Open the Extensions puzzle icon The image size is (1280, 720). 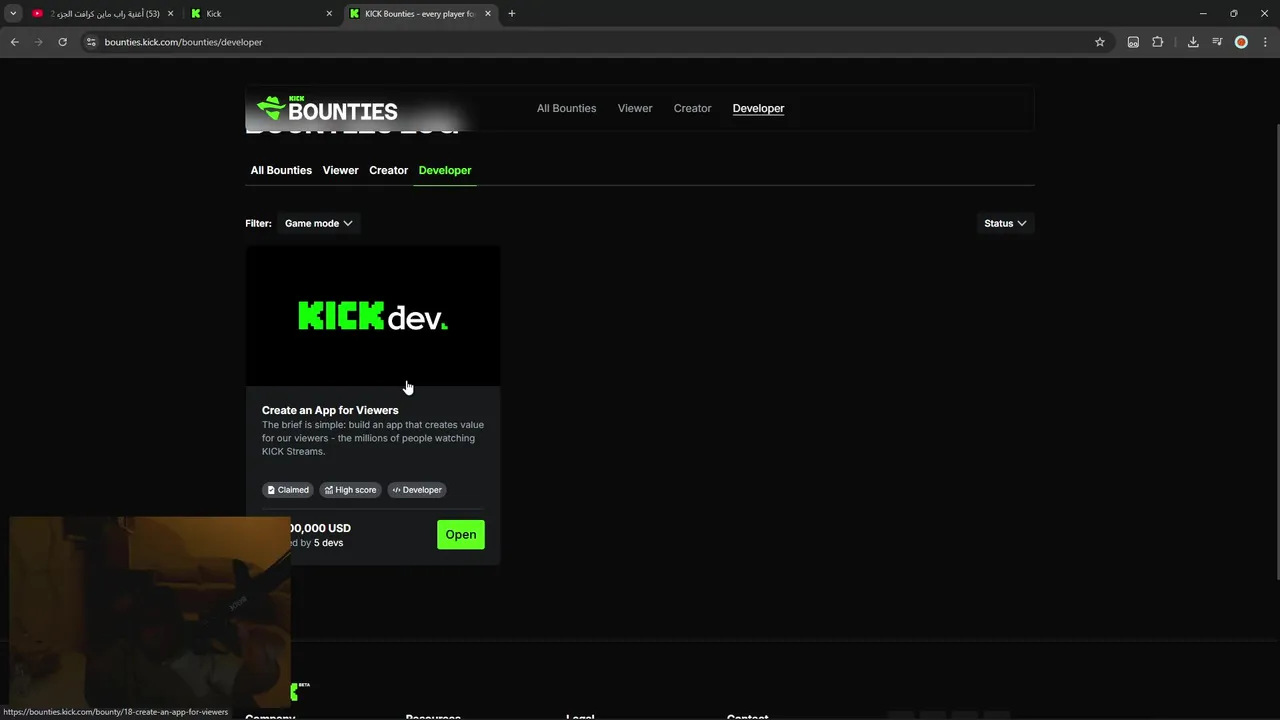pos(1158,42)
